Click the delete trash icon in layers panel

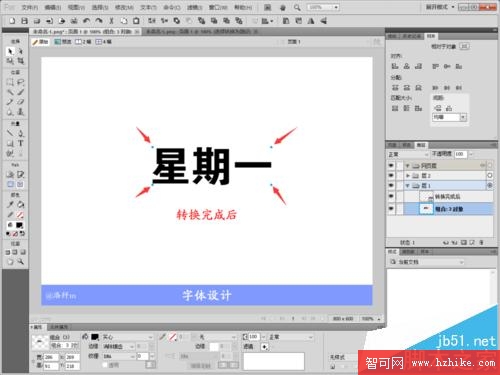(x=481, y=242)
